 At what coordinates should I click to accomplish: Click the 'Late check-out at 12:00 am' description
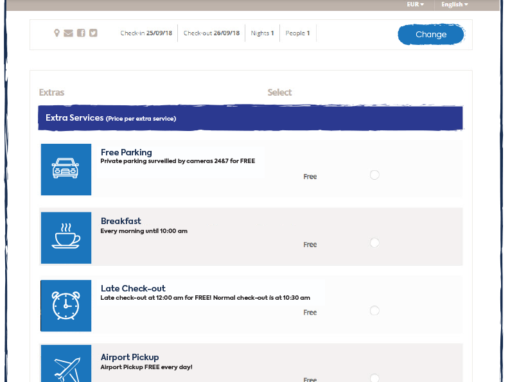point(205,298)
